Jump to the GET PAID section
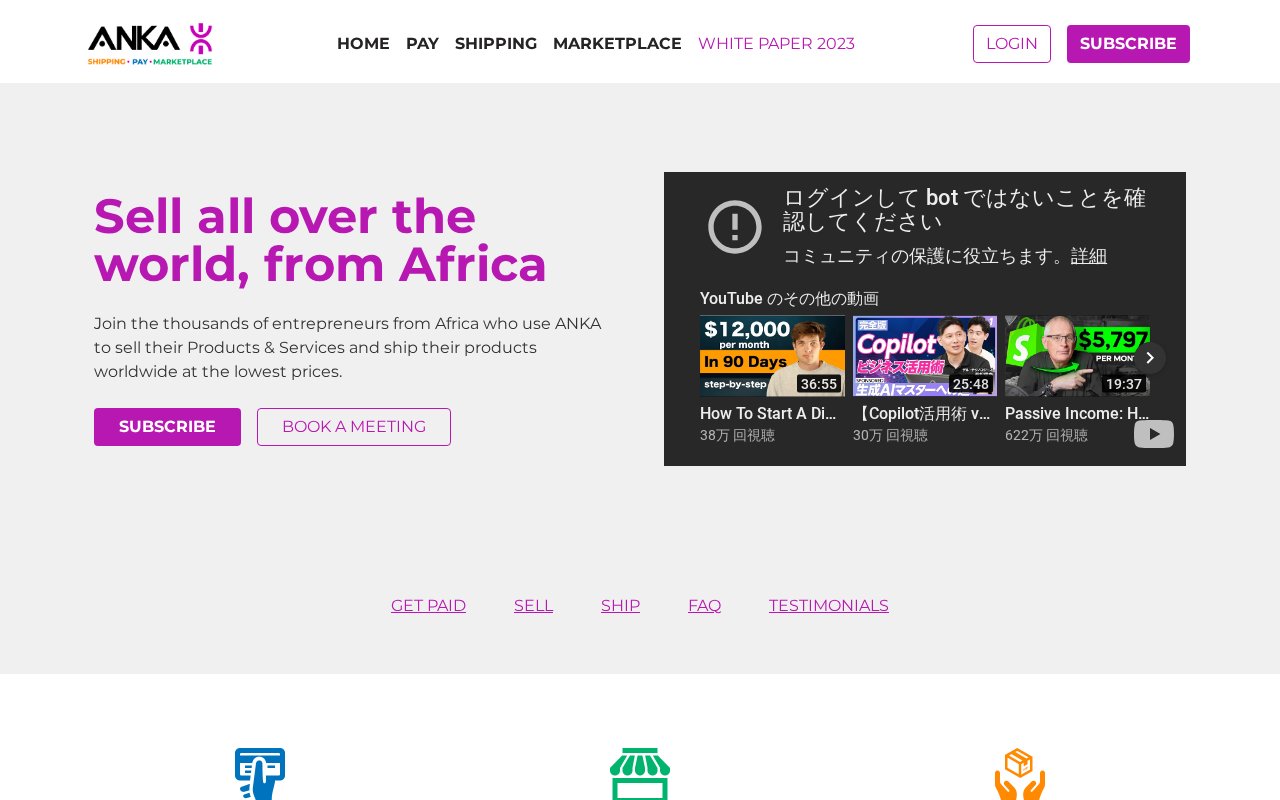 pos(428,606)
